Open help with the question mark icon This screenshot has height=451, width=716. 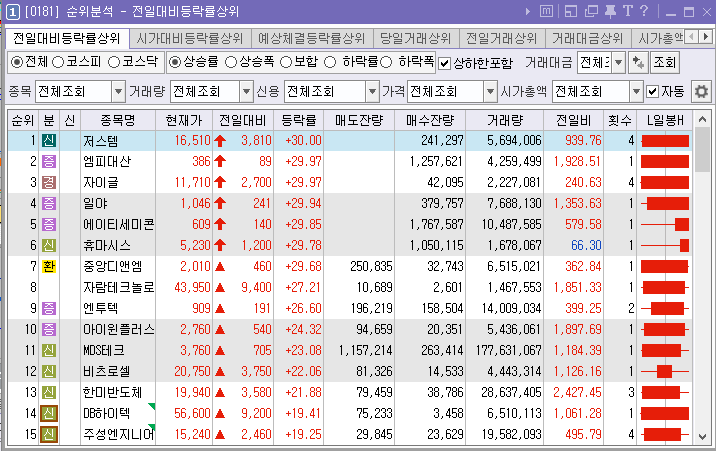coord(645,12)
